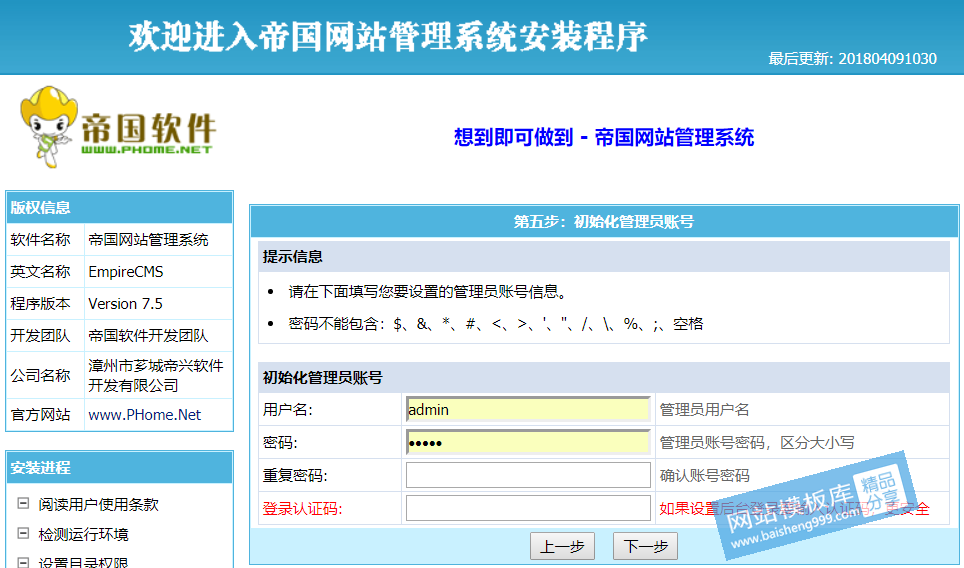964x568 pixels.
Task: Open the www.PHome.Net official website link
Action: click(144, 415)
